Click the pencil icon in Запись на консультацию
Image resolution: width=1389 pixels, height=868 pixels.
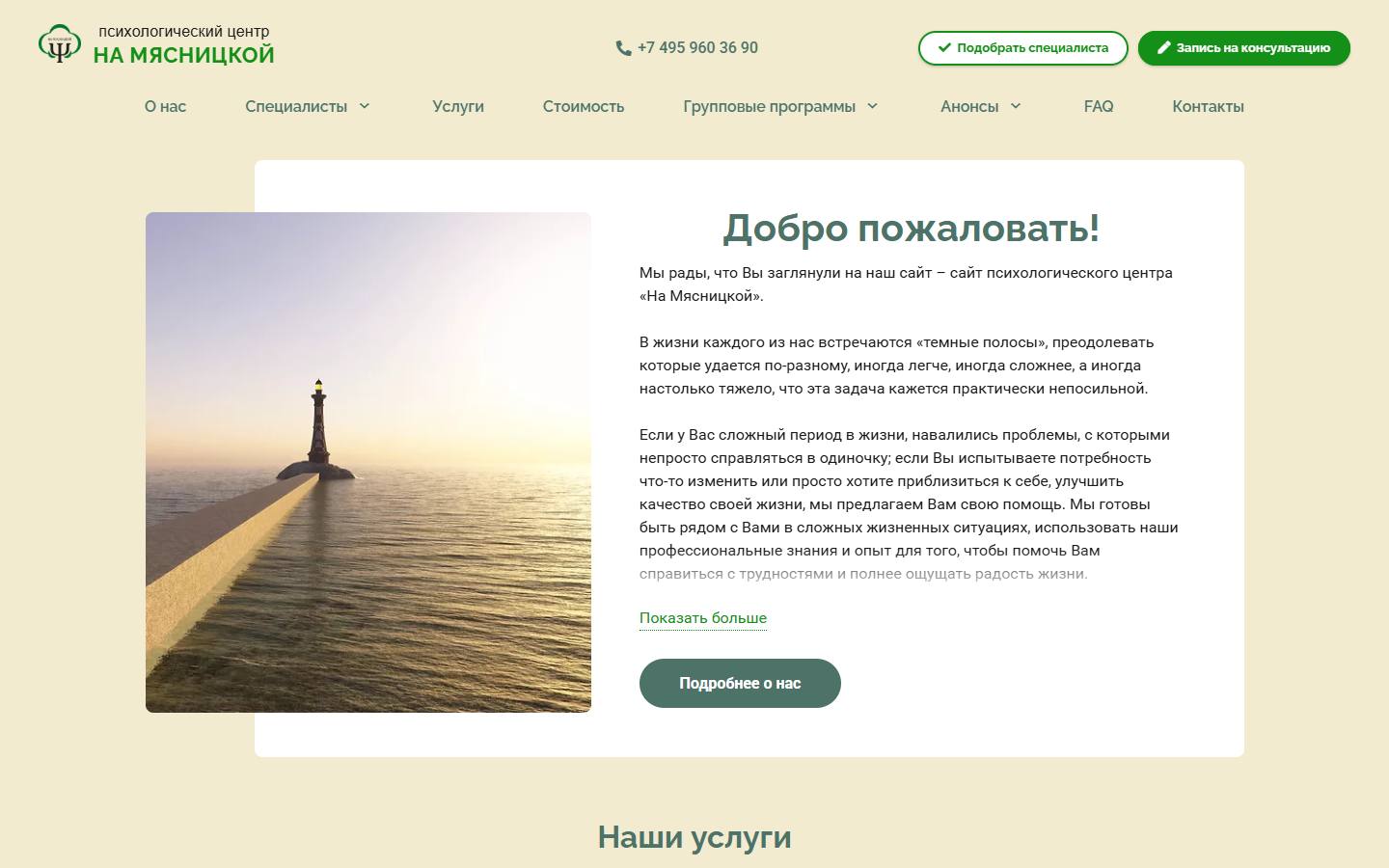[x=1163, y=47]
